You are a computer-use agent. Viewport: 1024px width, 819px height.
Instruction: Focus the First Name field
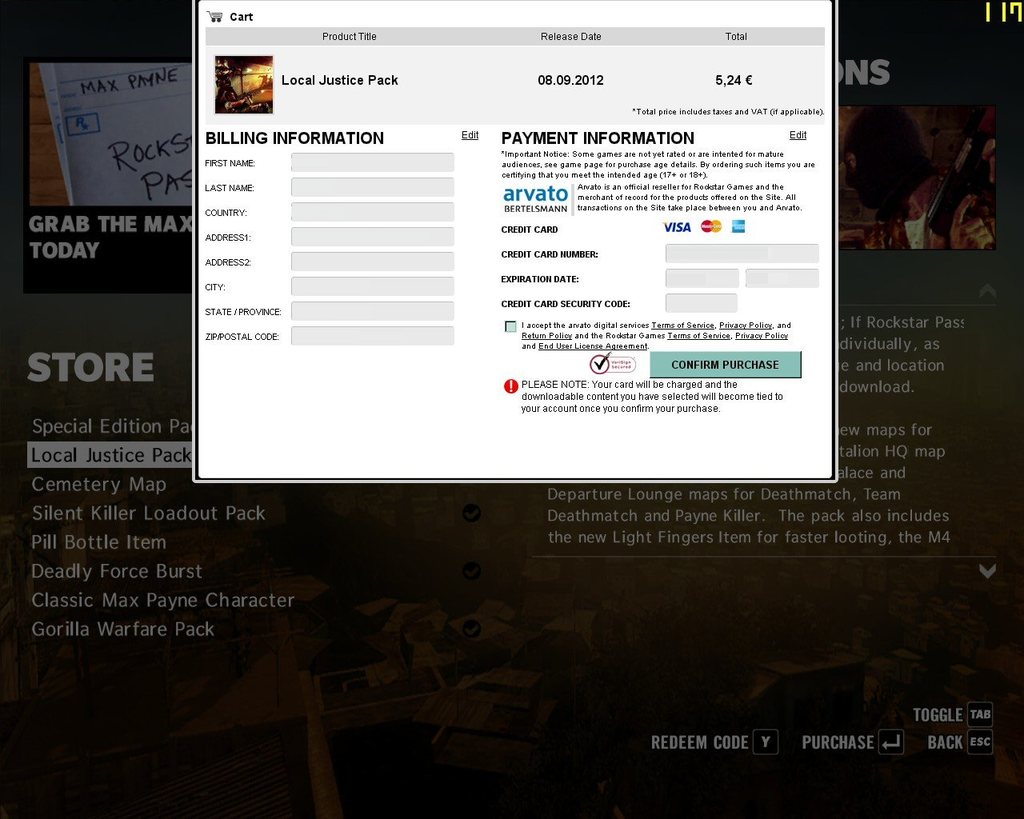(372, 163)
